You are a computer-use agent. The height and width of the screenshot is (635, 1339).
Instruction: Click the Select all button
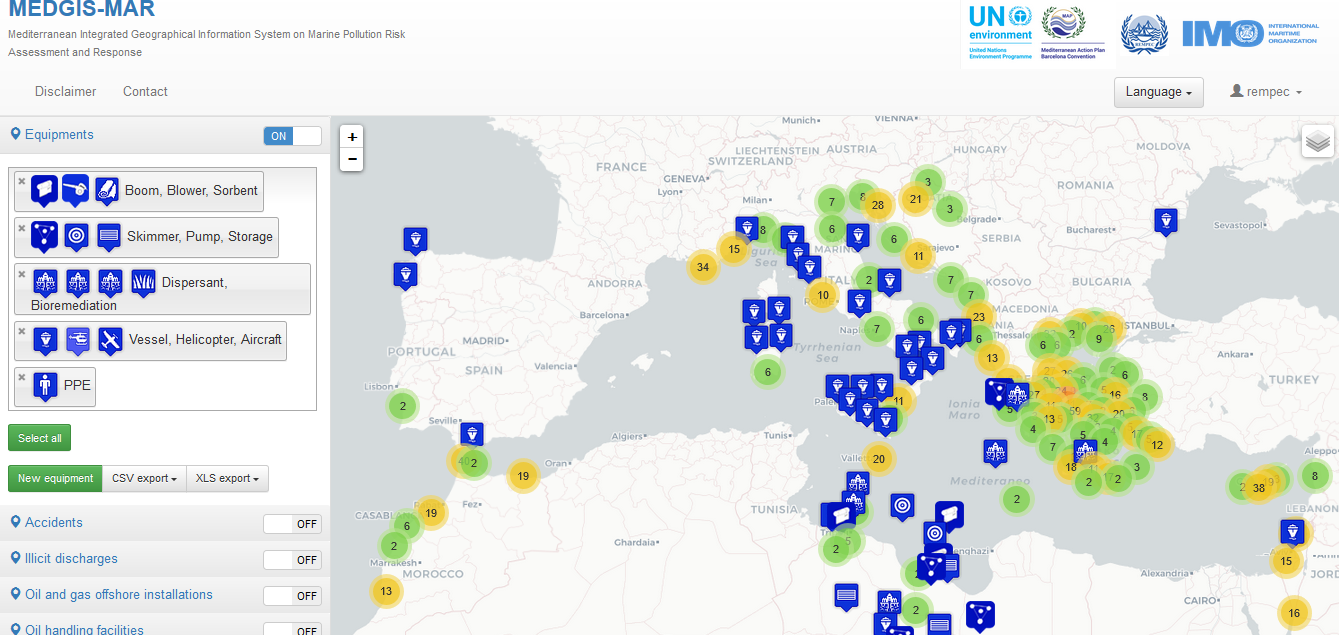(40, 438)
